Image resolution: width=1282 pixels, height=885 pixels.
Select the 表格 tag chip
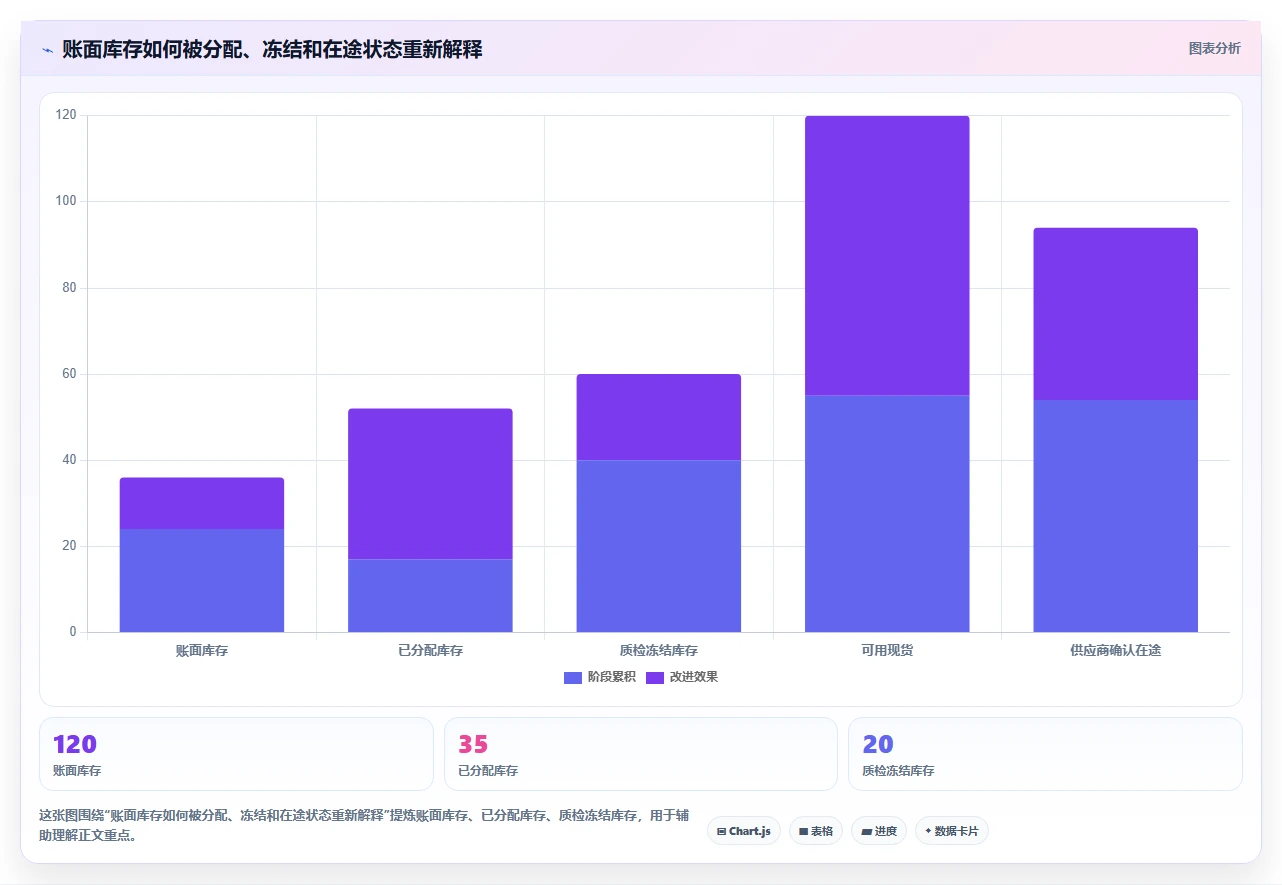click(x=816, y=831)
